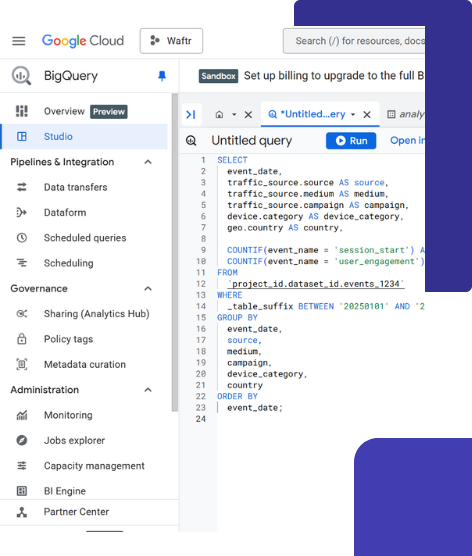Open Dataform

pyautogui.click(x=65, y=212)
